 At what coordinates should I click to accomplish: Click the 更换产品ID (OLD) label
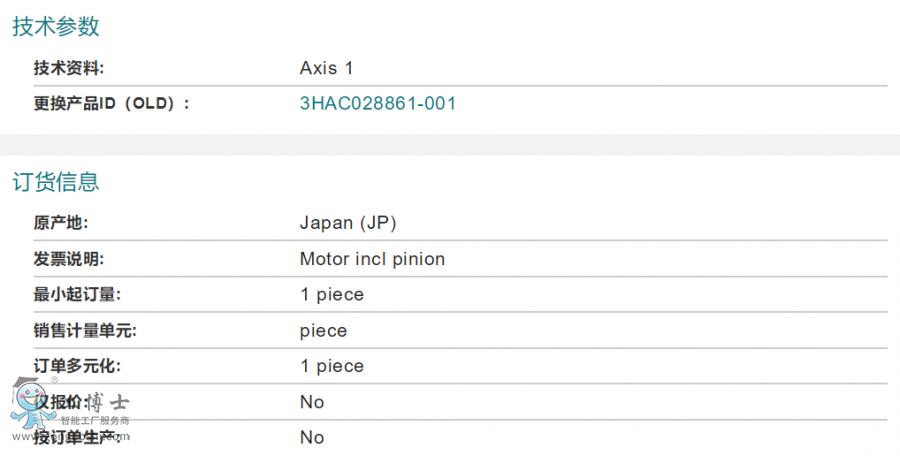111,103
